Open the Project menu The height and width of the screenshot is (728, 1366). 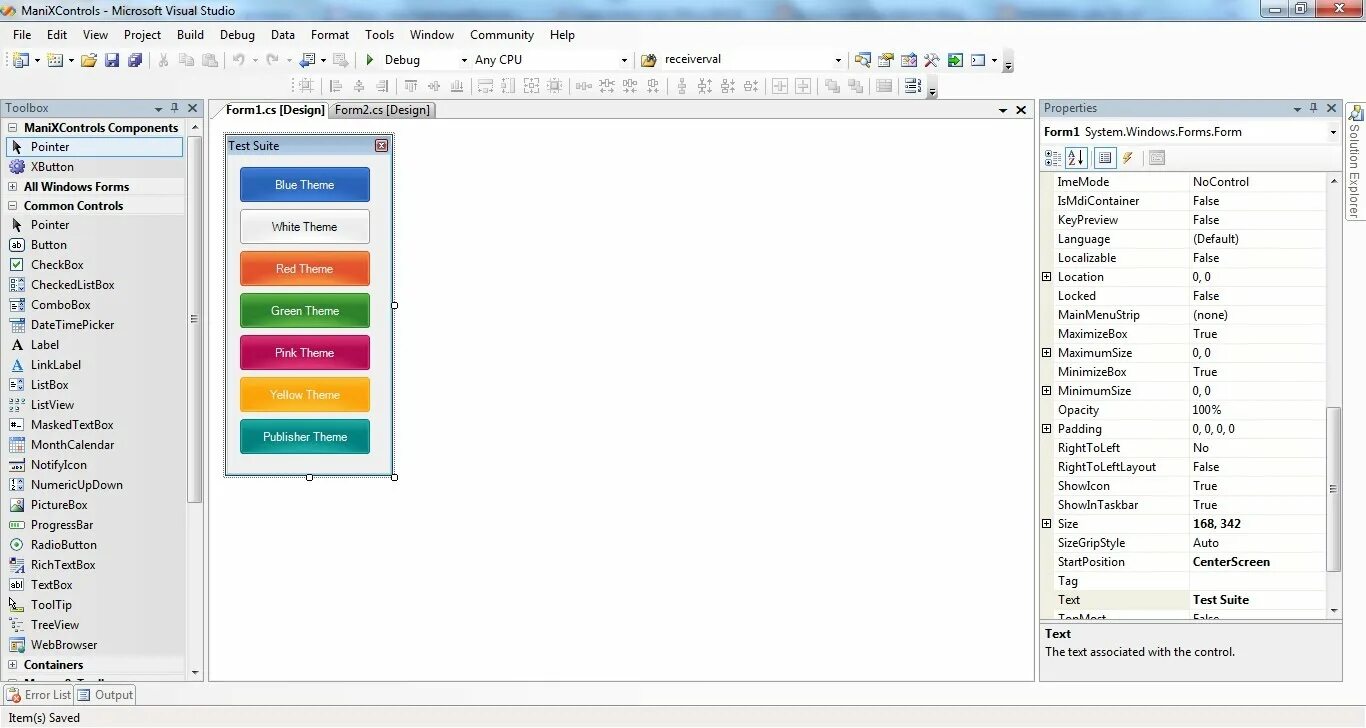point(142,34)
